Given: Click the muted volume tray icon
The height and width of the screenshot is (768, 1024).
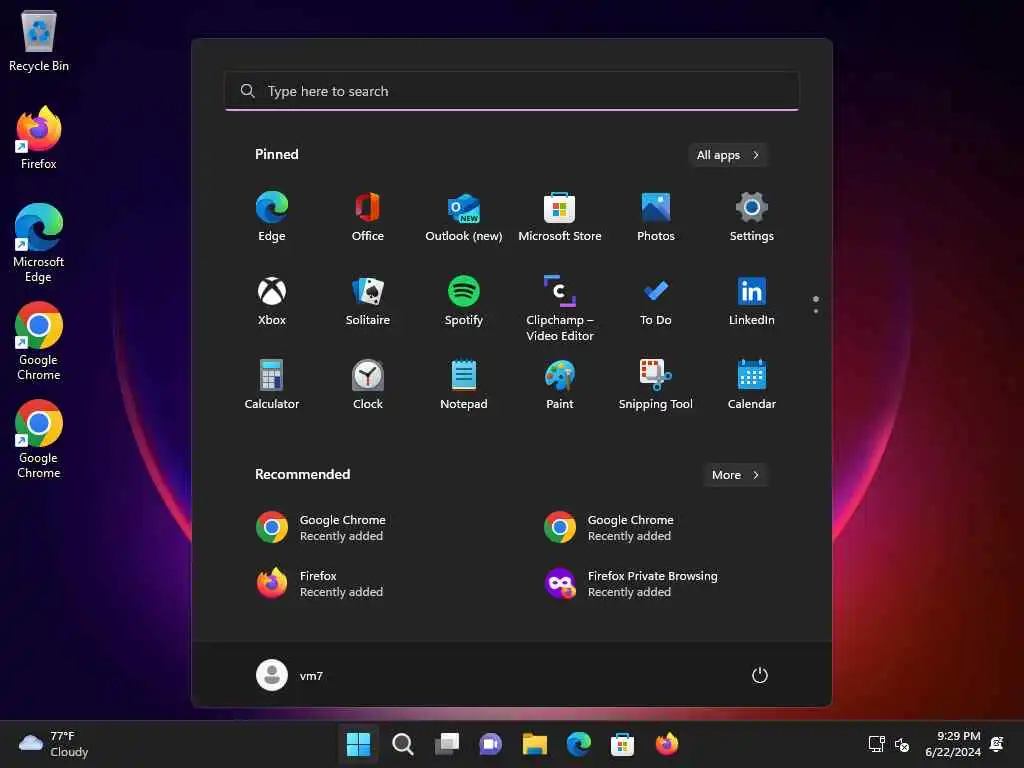Looking at the screenshot, I should pos(902,744).
